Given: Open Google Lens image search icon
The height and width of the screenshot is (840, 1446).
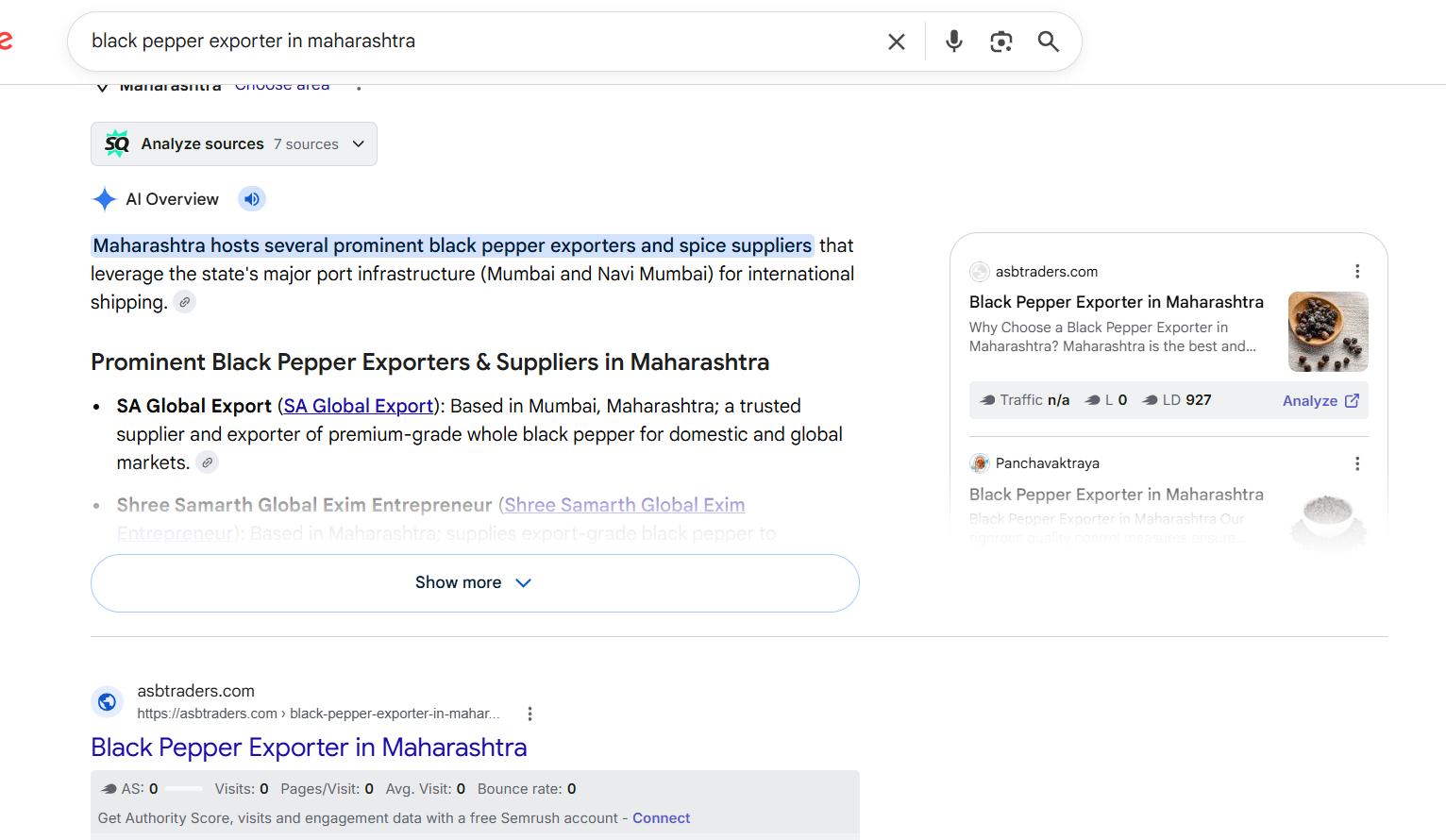Looking at the screenshot, I should [1001, 42].
